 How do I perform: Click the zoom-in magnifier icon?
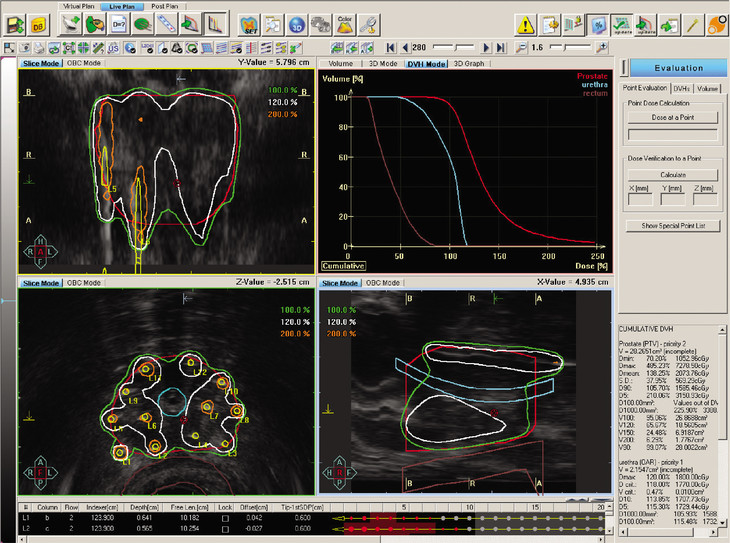601,47
